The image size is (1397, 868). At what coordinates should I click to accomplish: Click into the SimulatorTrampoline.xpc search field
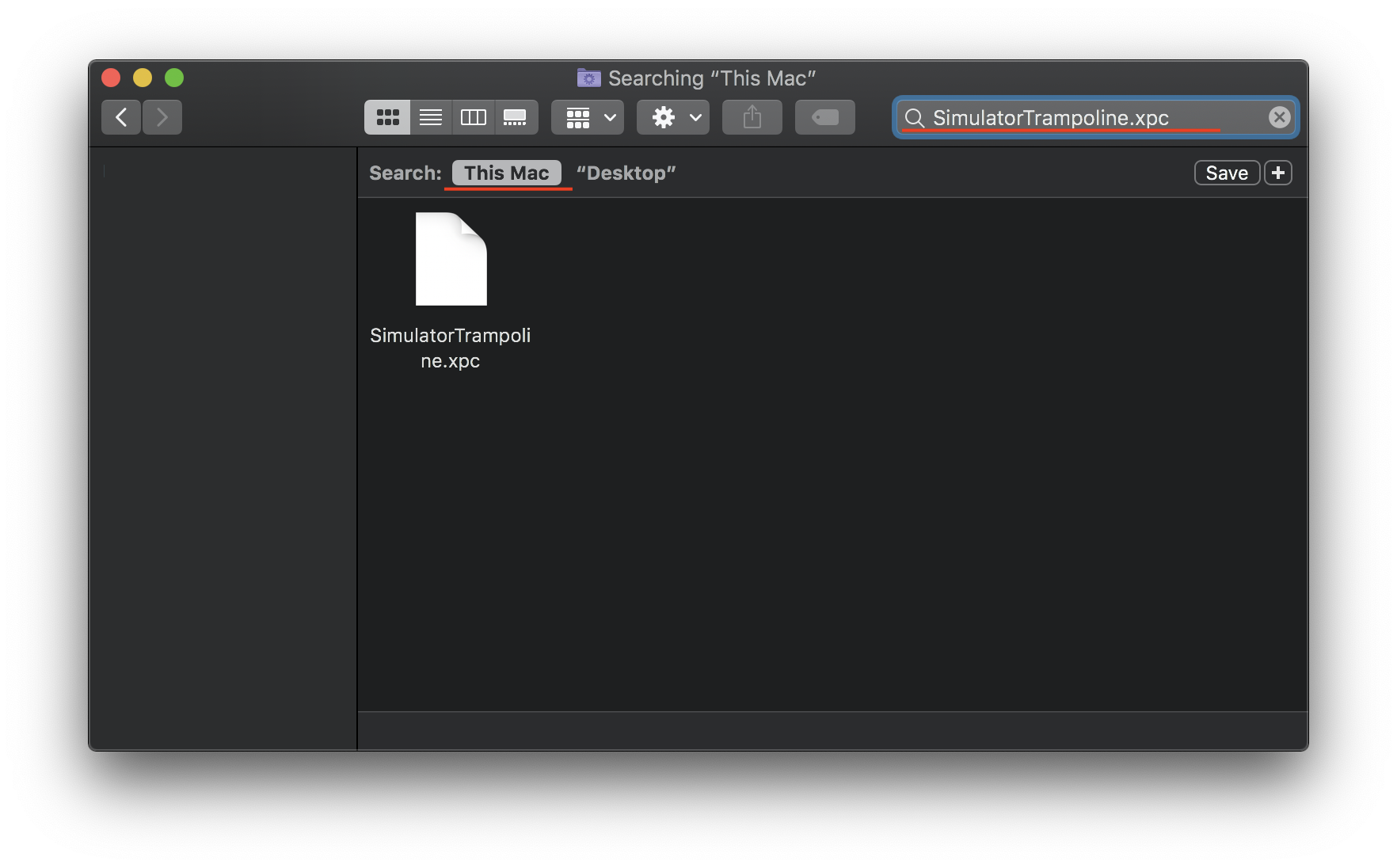[1096, 117]
